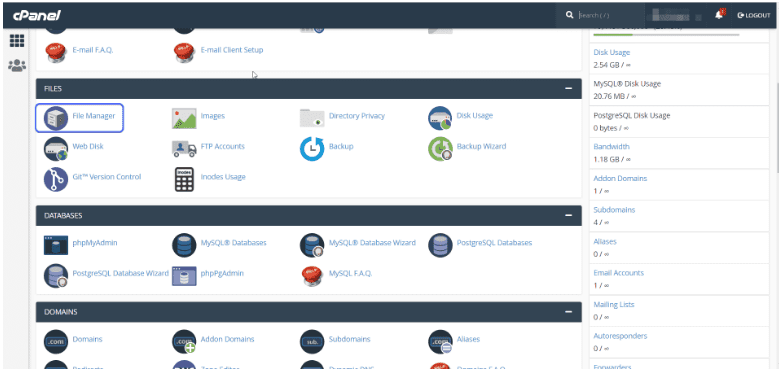Click the cPanel logo

pyautogui.click(x=36, y=15)
